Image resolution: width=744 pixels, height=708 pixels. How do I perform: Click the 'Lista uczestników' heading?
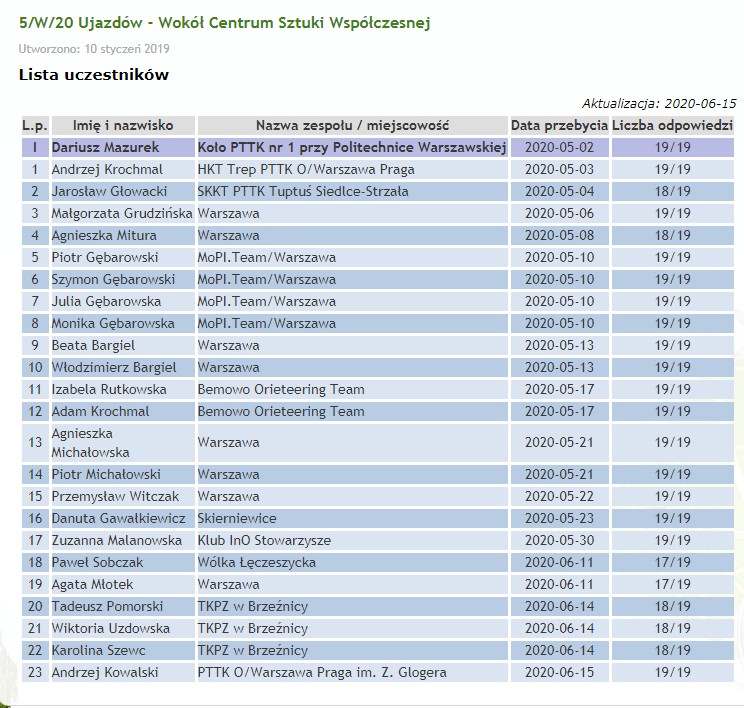tap(93, 75)
